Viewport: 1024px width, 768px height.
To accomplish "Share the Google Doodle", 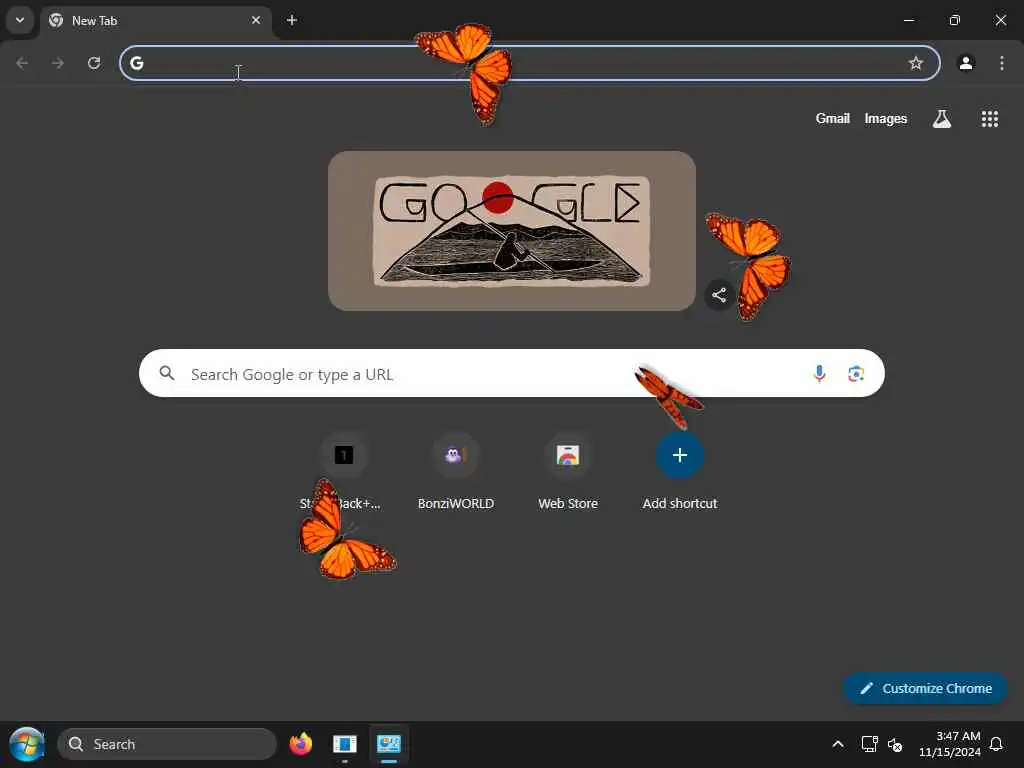I will 719,295.
